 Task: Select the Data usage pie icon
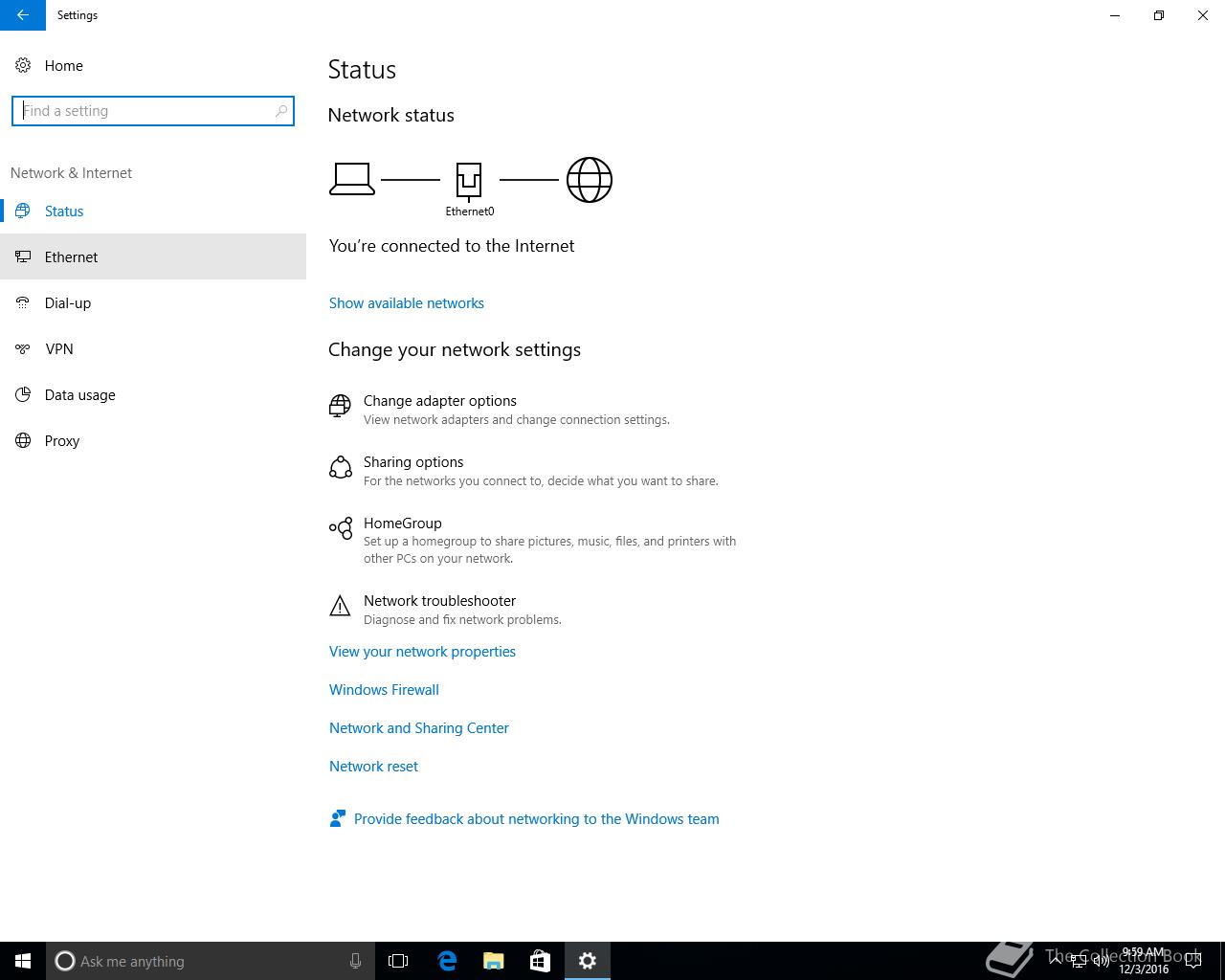23,394
